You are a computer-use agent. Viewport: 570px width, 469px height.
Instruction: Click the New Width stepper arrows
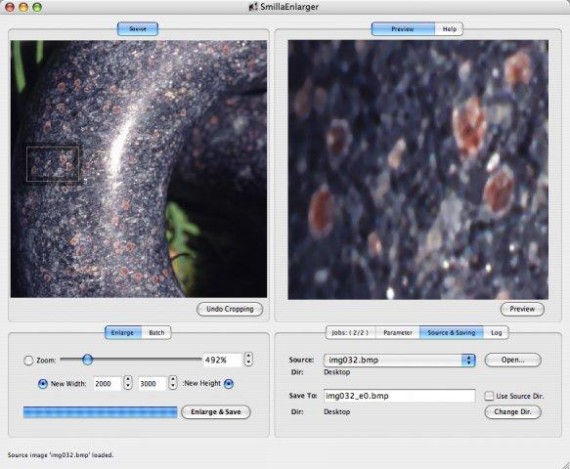pos(128,383)
